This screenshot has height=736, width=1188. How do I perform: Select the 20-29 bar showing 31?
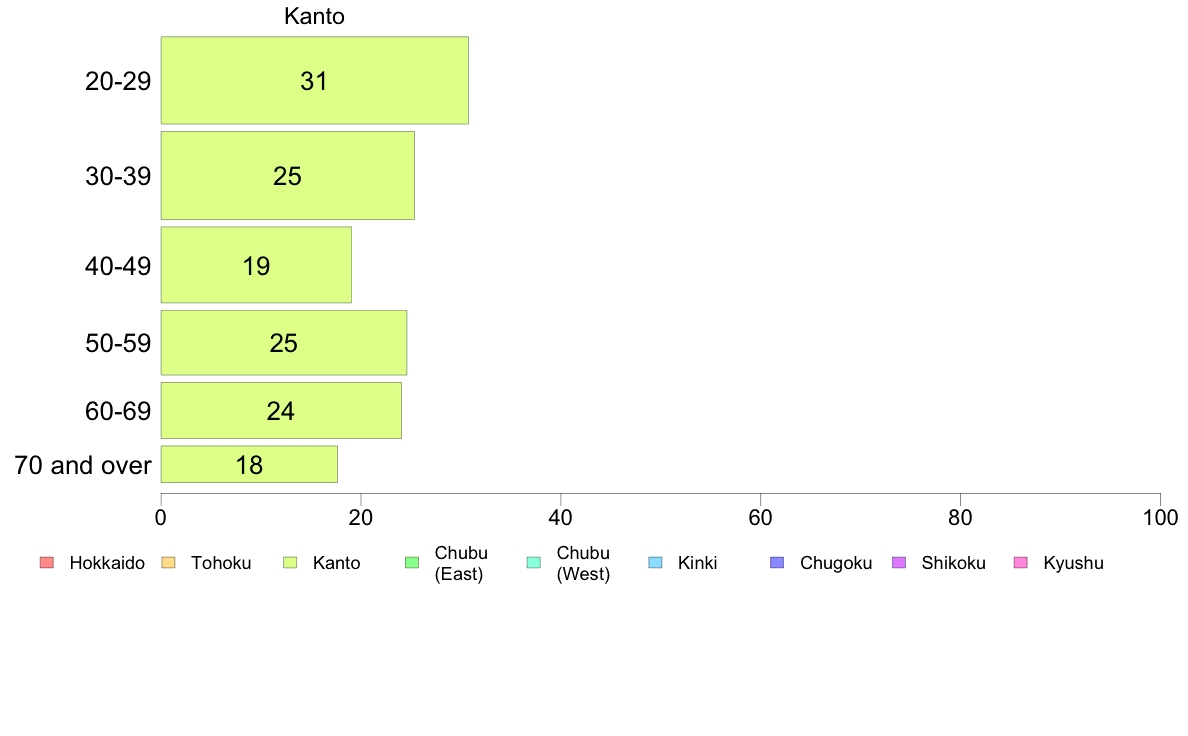pos(314,80)
